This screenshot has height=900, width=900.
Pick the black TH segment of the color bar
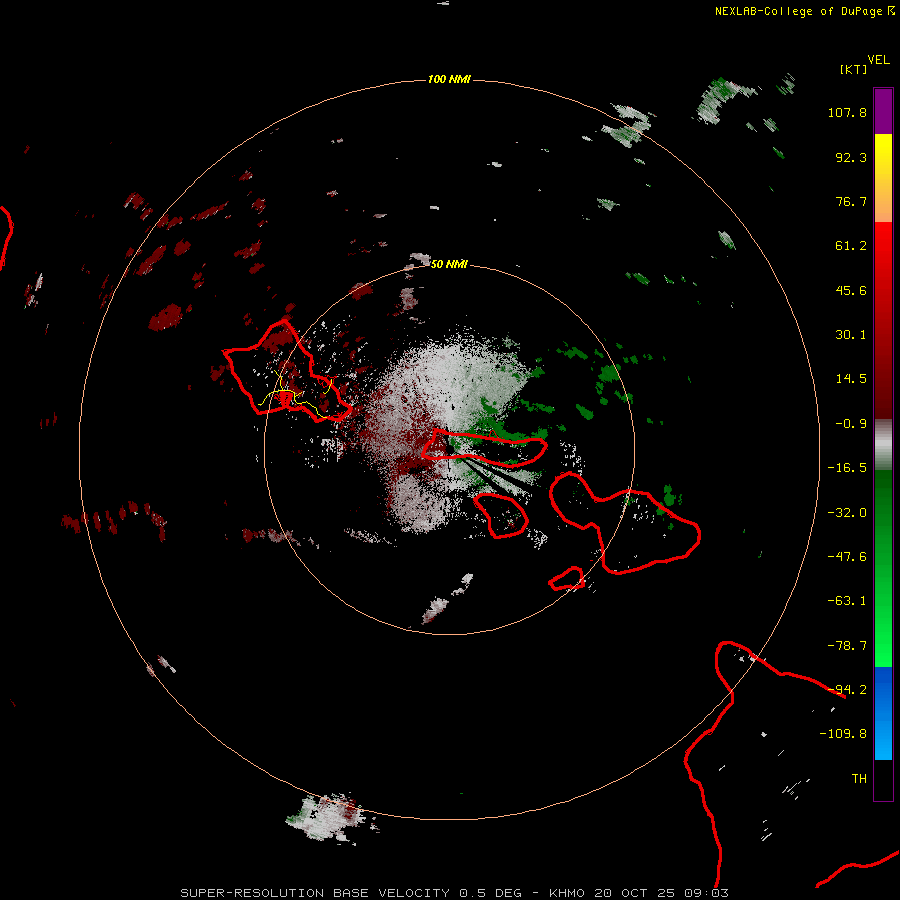click(883, 780)
